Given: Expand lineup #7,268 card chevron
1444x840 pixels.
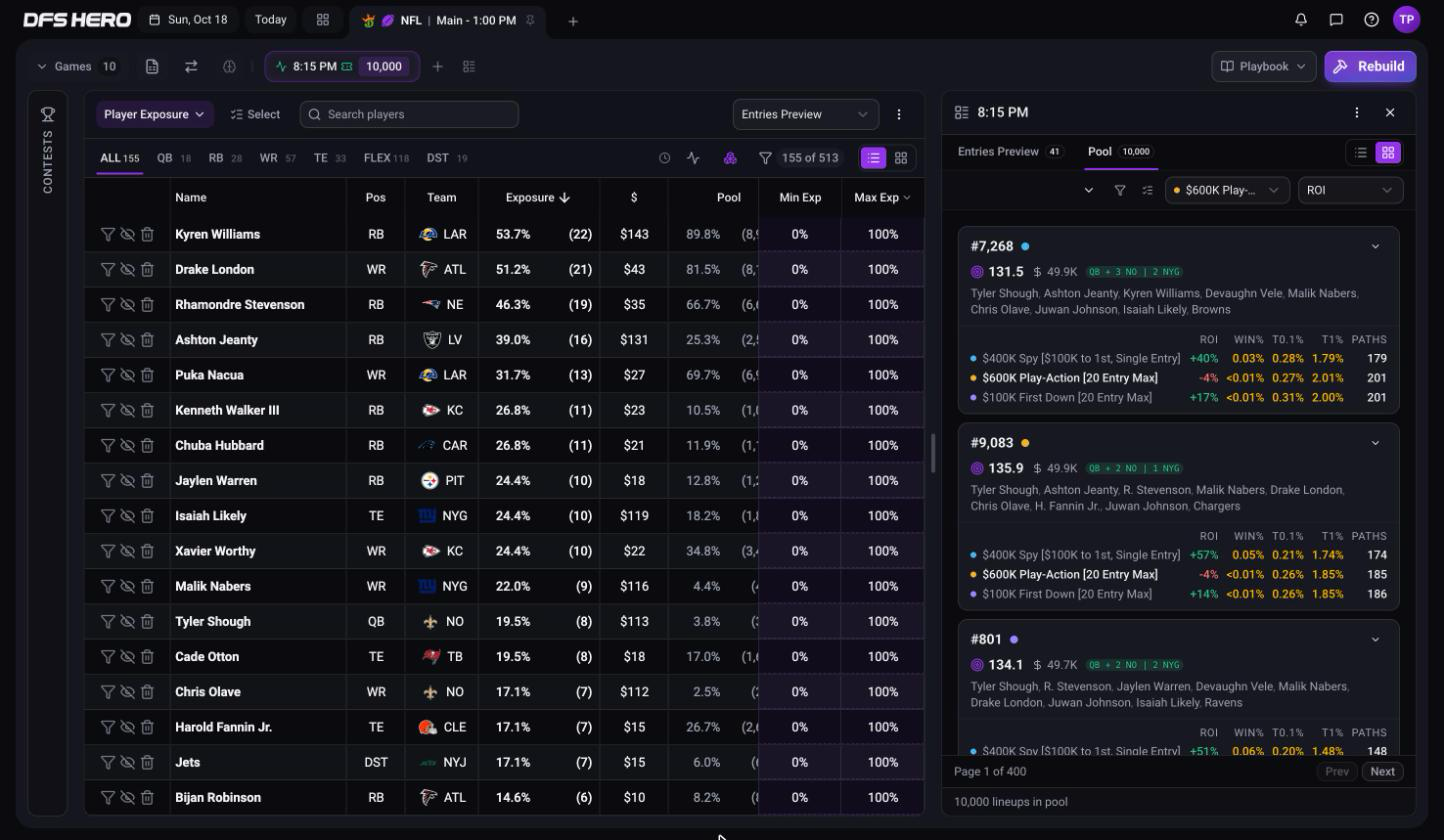Looking at the screenshot, I should [1375, 246].
